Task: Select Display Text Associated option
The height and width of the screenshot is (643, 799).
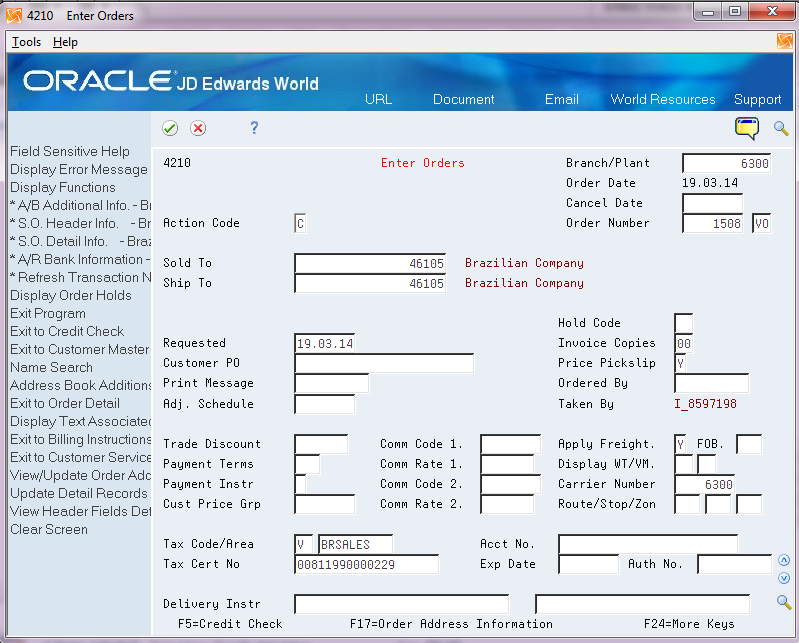Action: (x=81, y=421)
